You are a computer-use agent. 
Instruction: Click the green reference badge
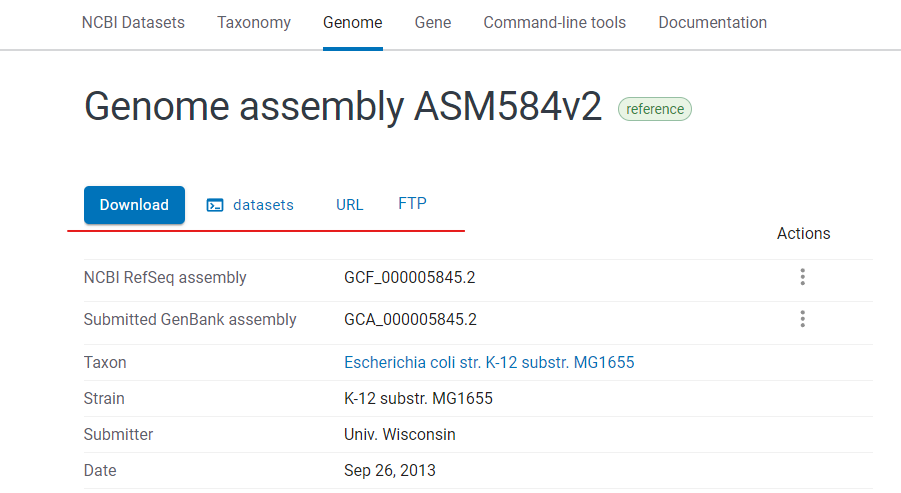click(655, 109)
